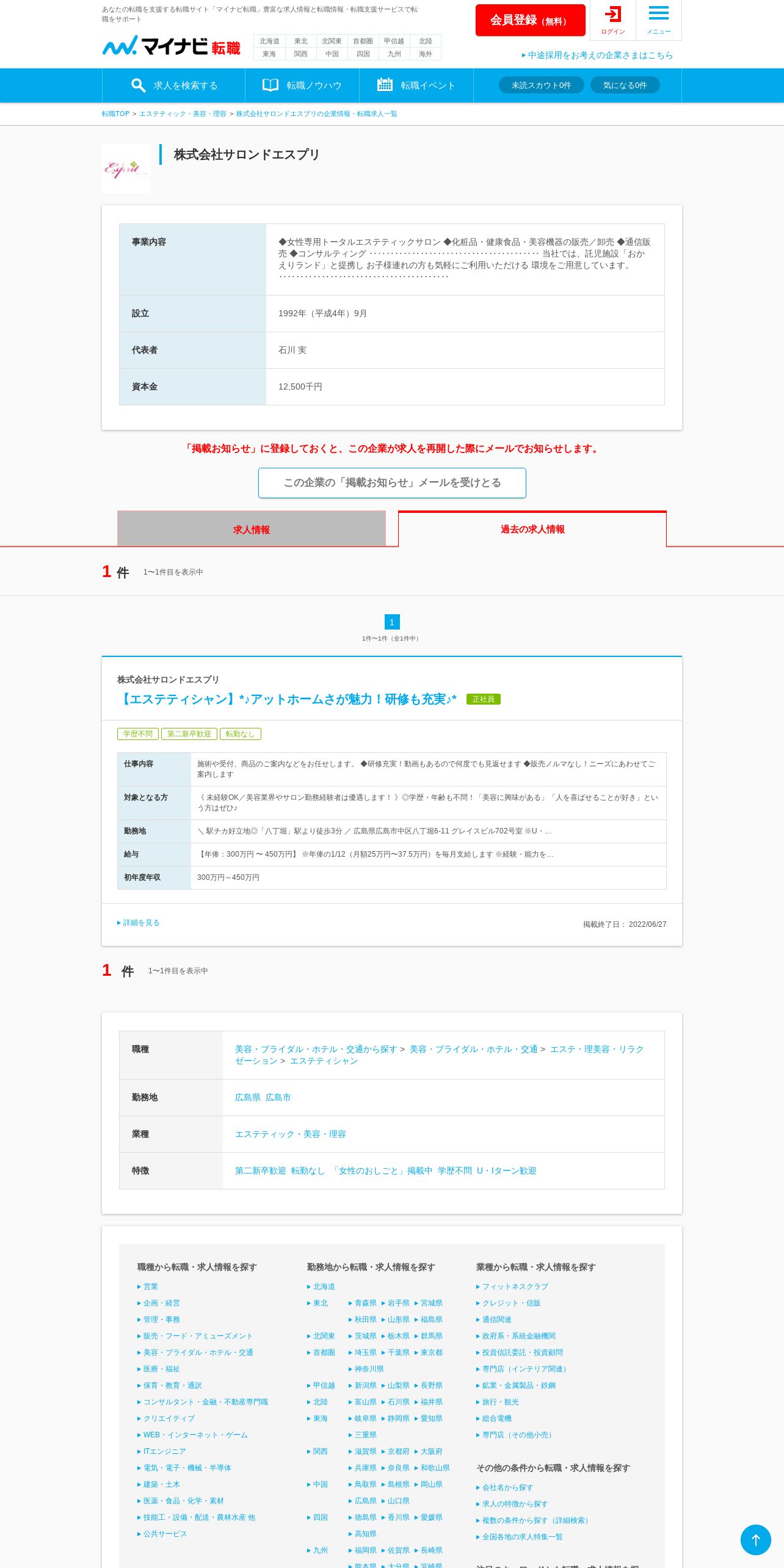Open 求人を検索する menu

174,85
